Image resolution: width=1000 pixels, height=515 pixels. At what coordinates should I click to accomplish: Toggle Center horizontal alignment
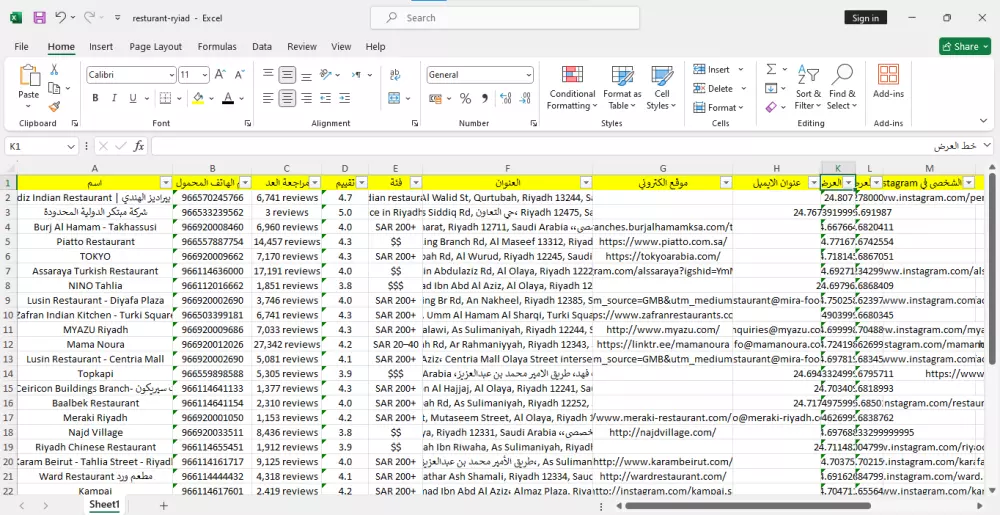click(287, 98)
